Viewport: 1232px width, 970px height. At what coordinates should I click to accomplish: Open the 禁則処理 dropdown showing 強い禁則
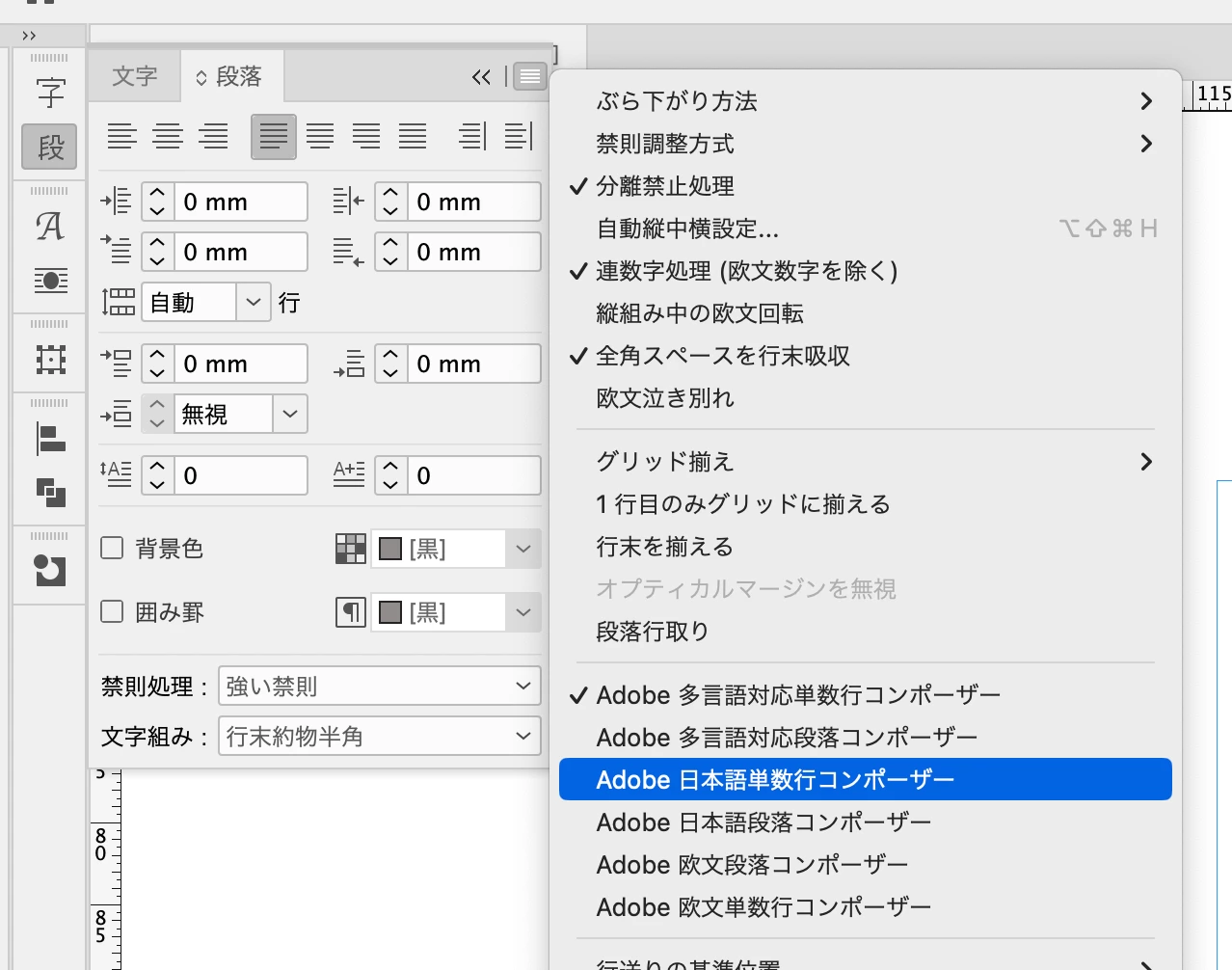point(379,686)
